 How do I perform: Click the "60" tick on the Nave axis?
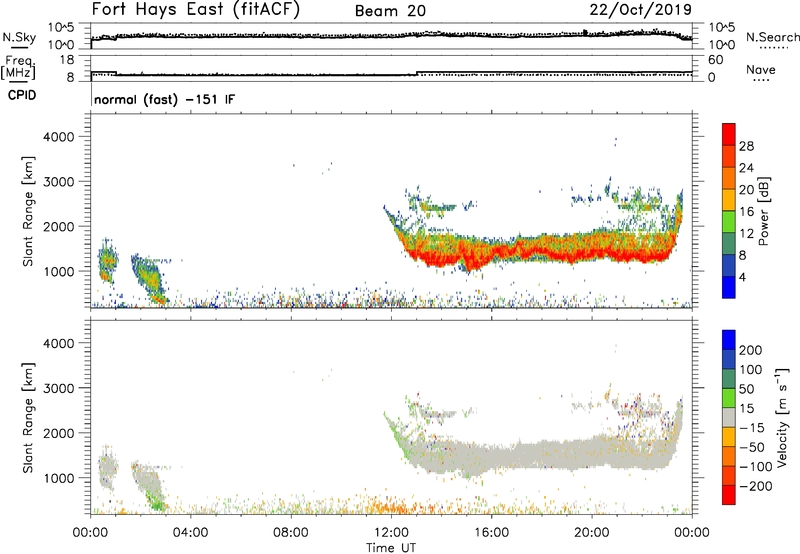pos(715,60)
